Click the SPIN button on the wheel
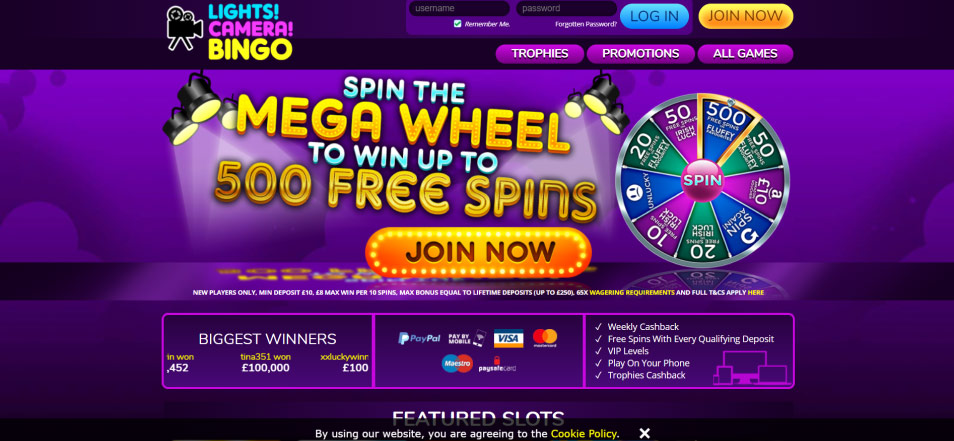This screenshot has width=954, height=441. (x=702, y=180)
